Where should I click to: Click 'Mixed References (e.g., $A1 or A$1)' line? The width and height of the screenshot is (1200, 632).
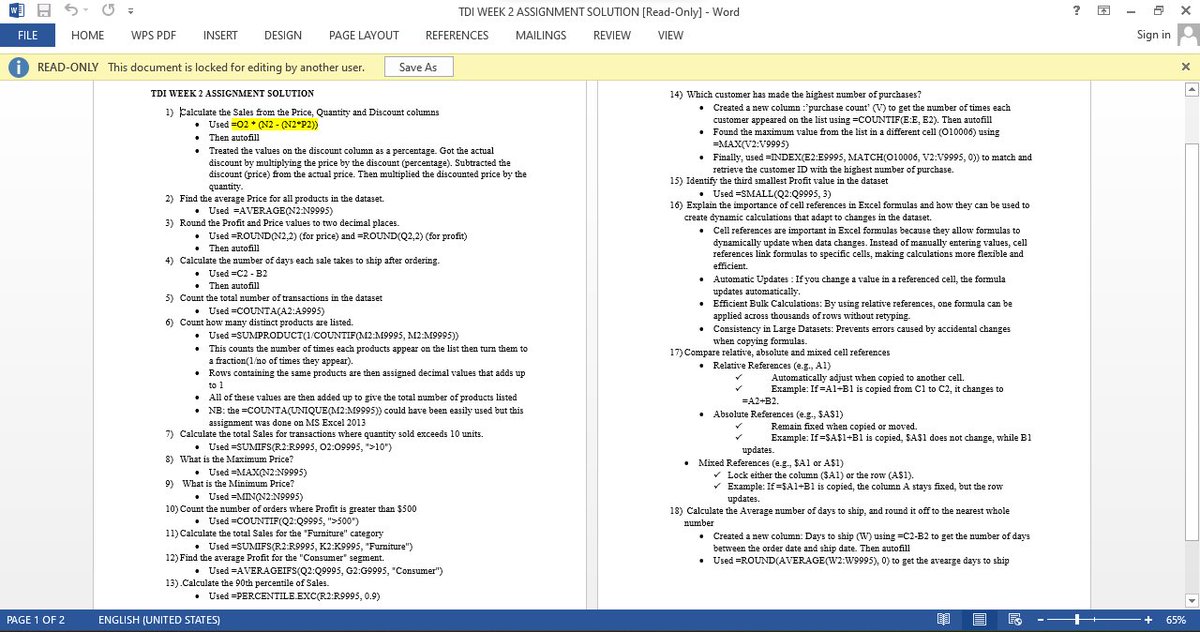point(770,463)
